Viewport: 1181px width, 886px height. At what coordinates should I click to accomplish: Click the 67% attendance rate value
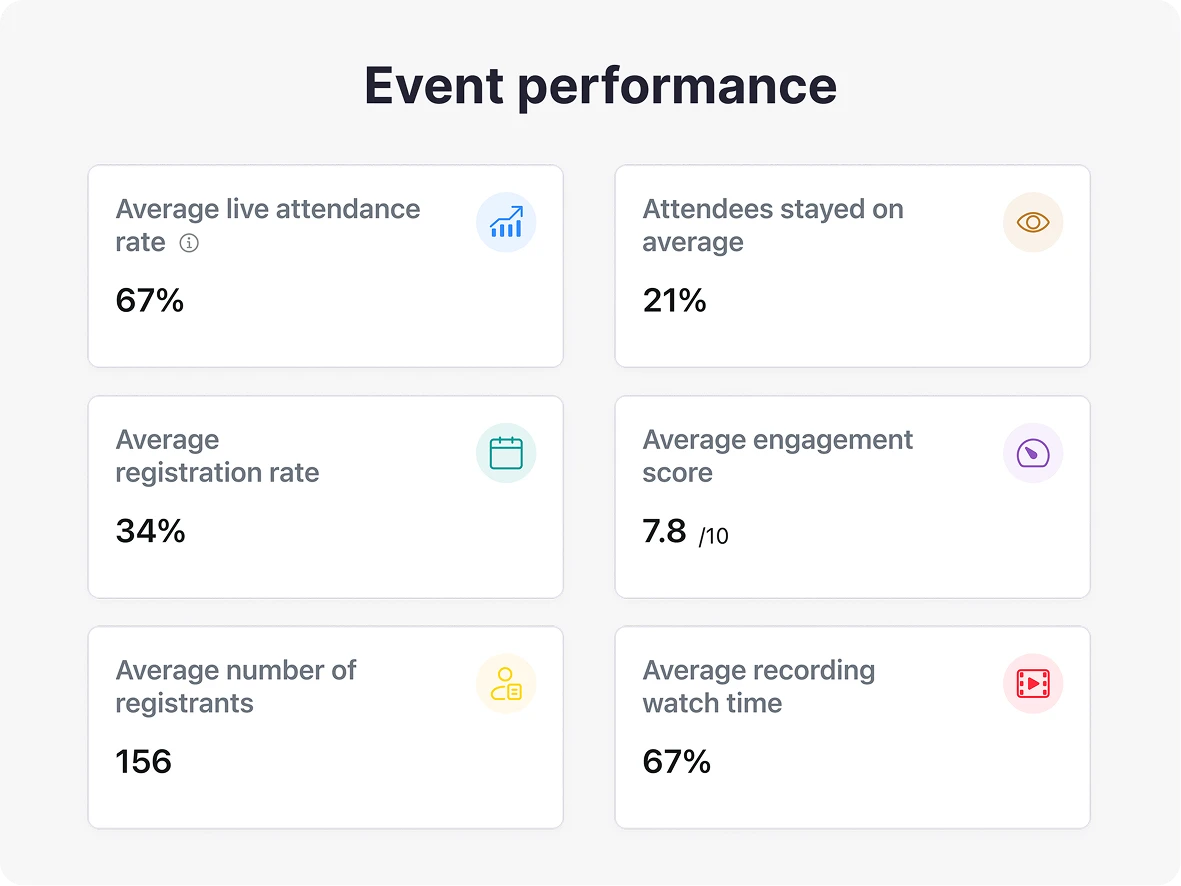point(150,301)
